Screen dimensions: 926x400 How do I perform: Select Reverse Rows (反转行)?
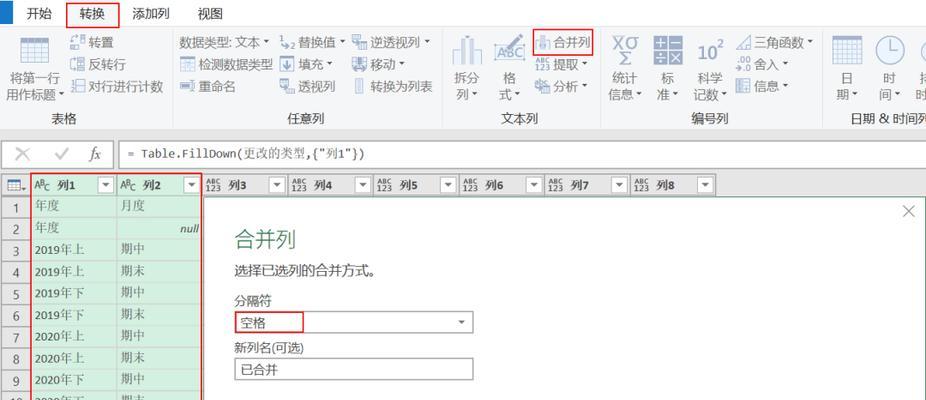point(98,64)
